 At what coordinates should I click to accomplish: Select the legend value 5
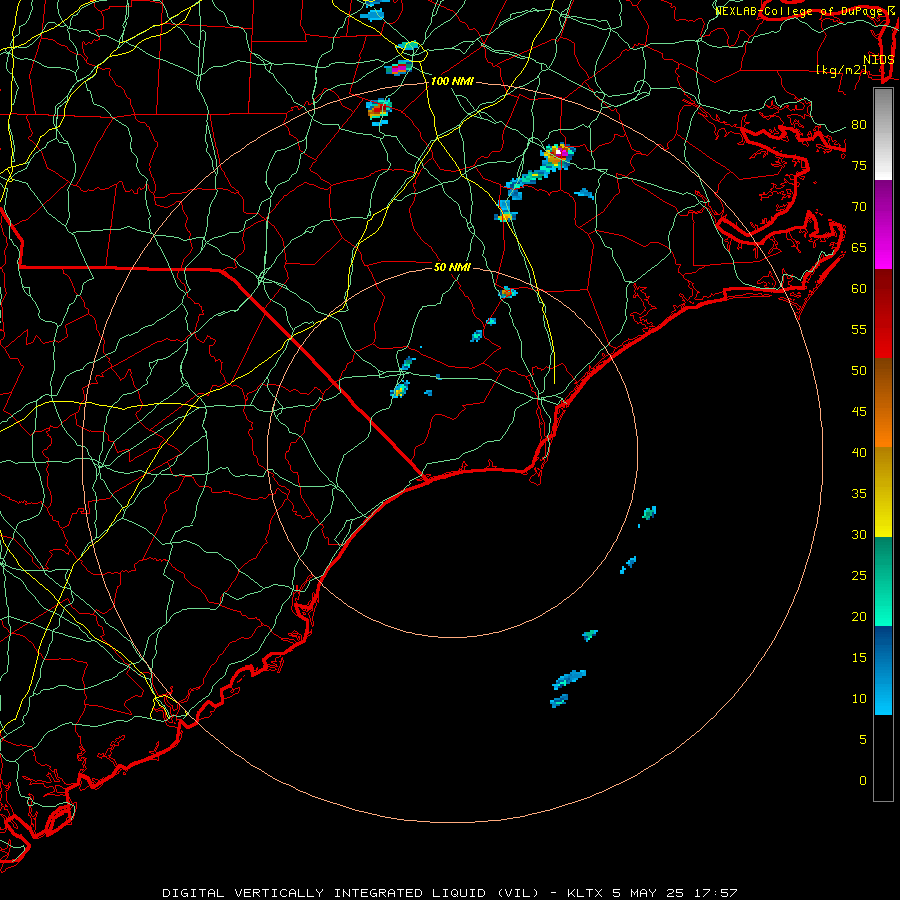point(863,740)
